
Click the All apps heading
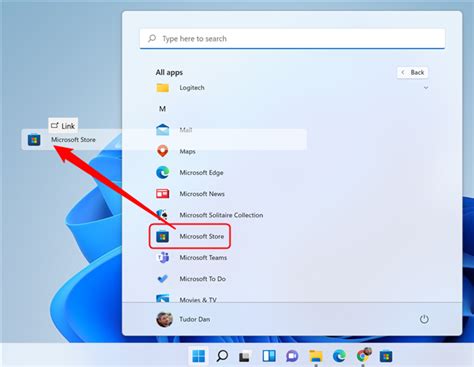point(169,73)
